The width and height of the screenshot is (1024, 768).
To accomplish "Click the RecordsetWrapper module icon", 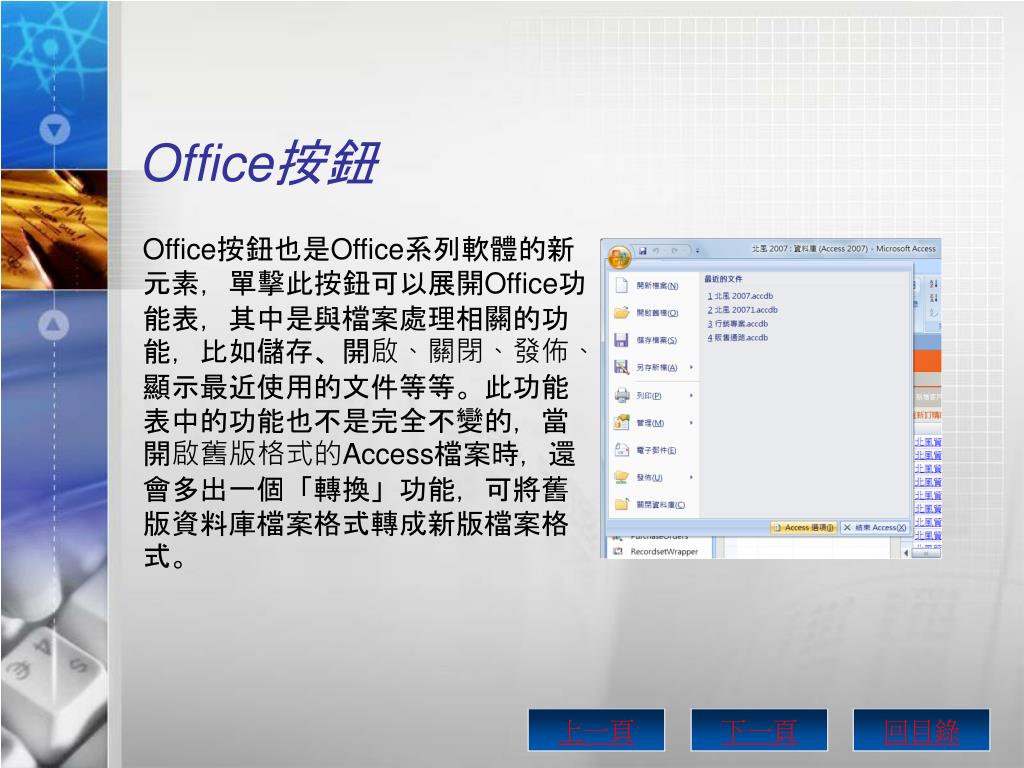I will 617,552.
